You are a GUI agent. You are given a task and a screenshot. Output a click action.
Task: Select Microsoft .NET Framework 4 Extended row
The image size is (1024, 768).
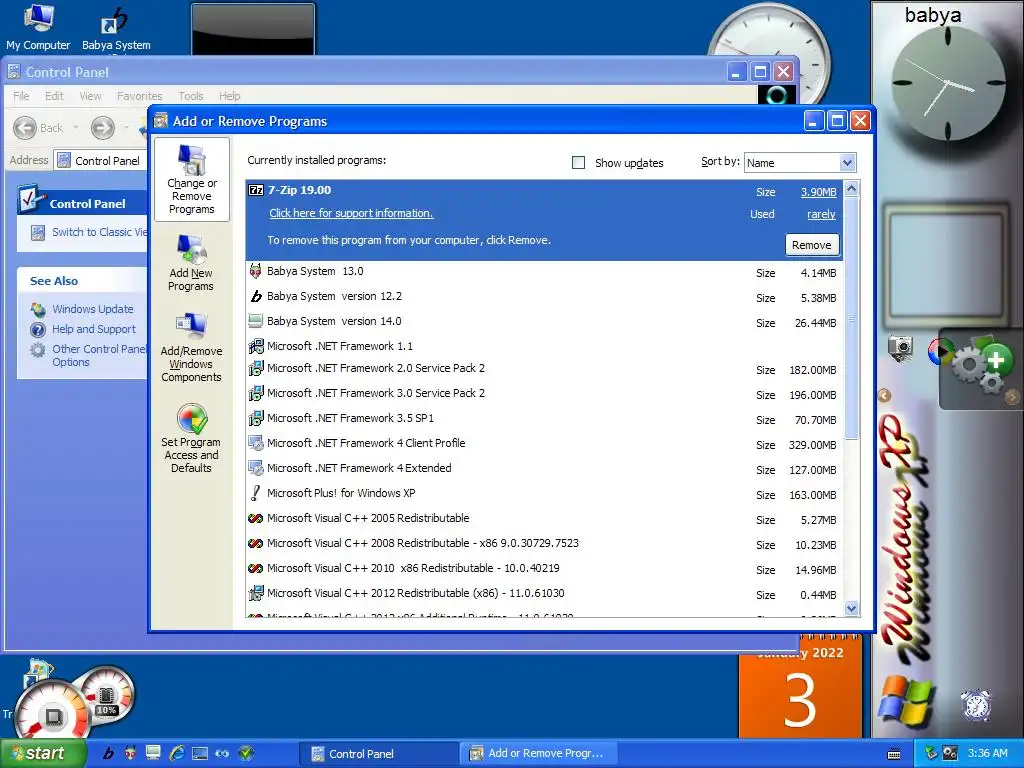[545, 469]
